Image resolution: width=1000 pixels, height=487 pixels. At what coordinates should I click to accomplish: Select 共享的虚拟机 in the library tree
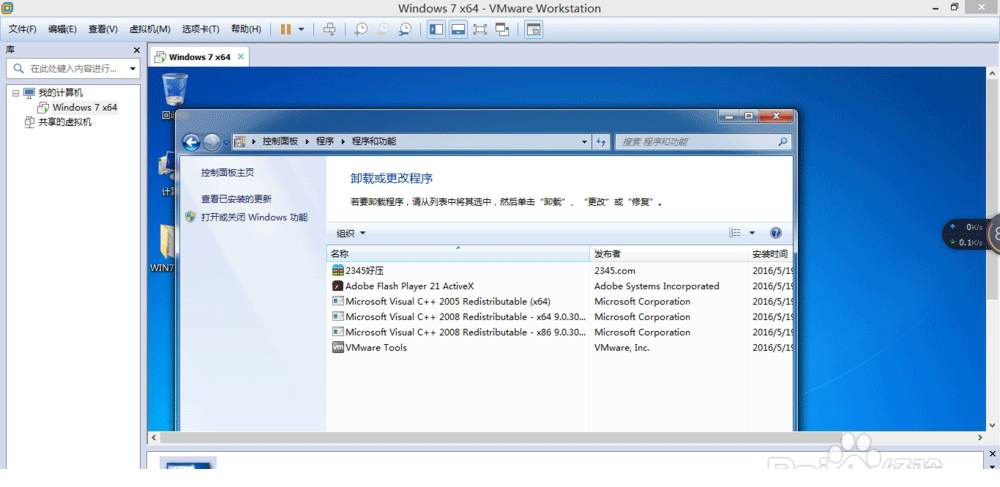click(65, 122)
